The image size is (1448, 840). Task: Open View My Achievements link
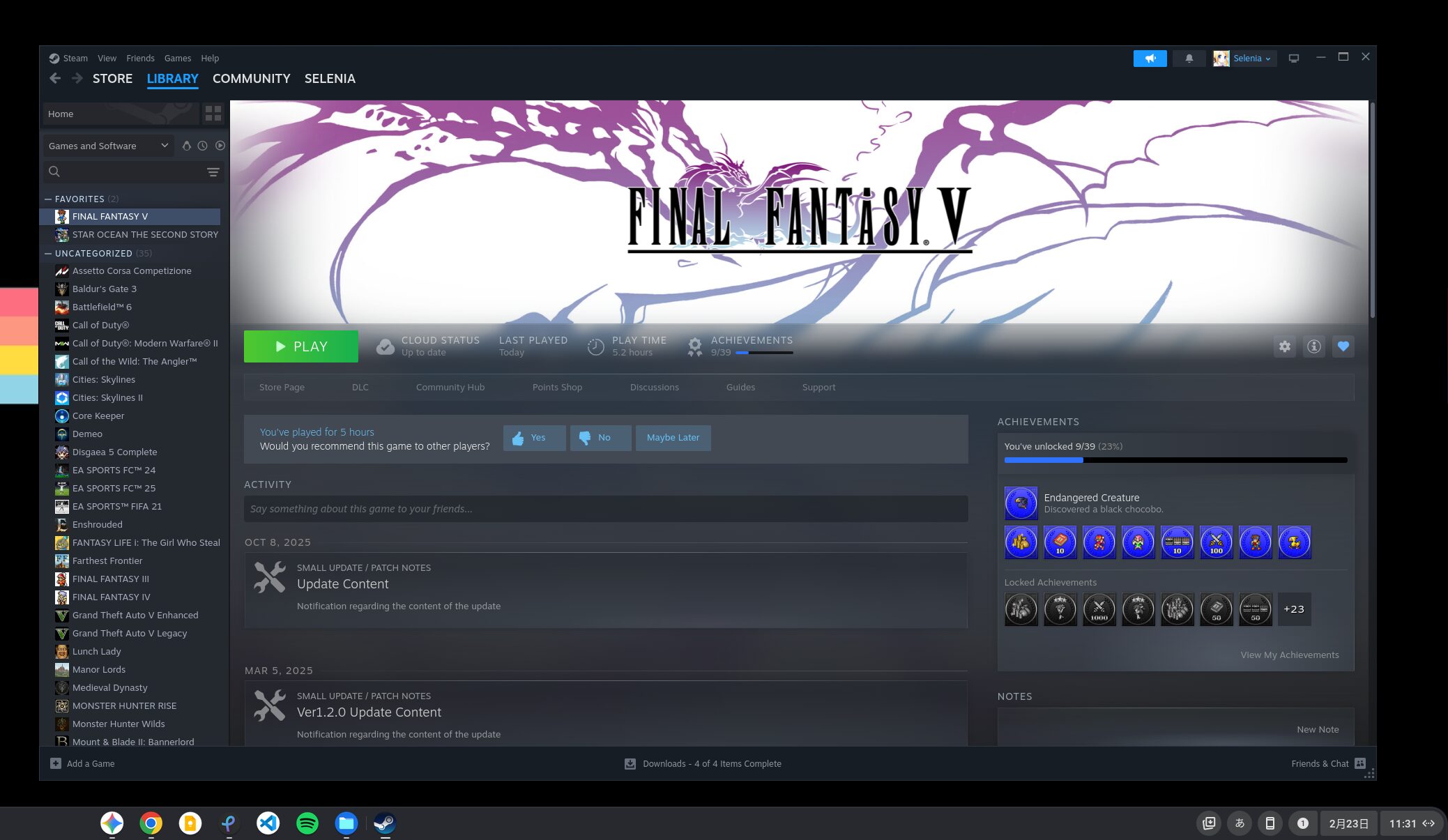[x=1289, y=655]
